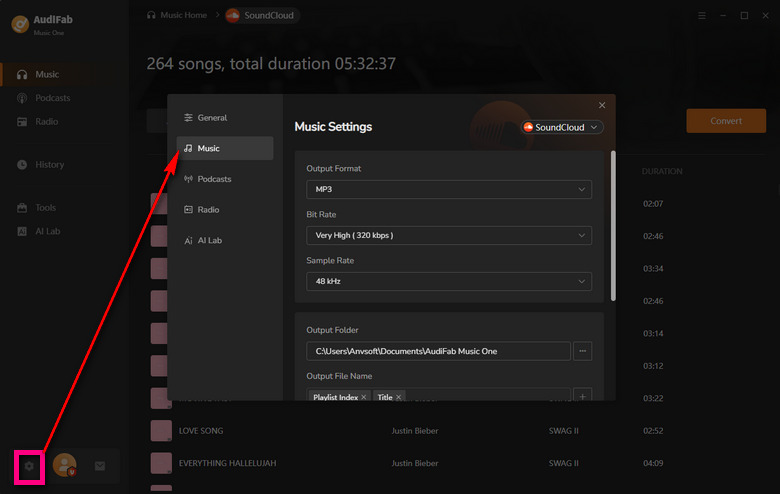Close the Music Settings dialog

pos(602,105)
